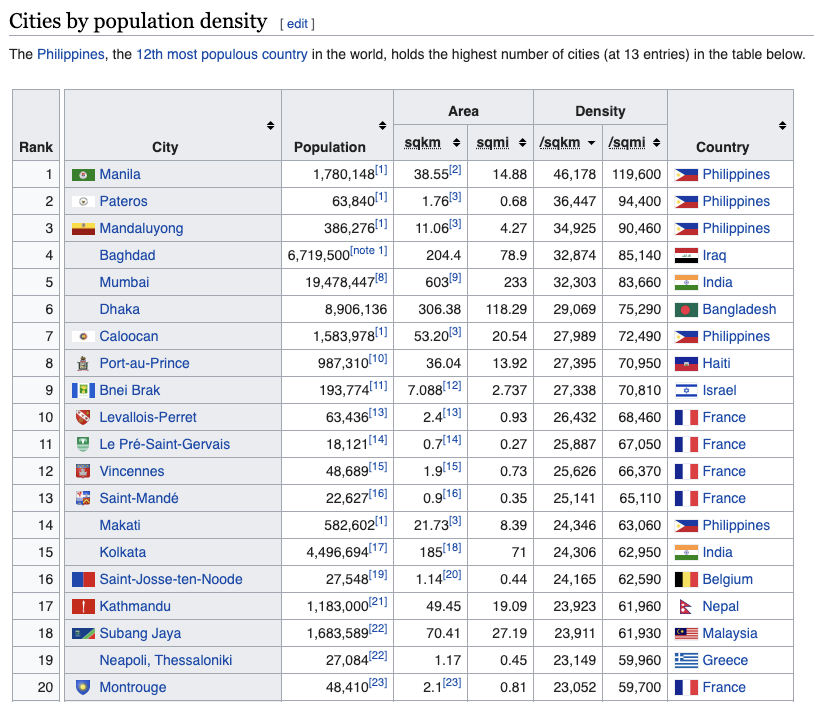Click the note 1 reference on Baghdad population
The width and height of the screenshot is (814, 702).
[x=369, y=251]
